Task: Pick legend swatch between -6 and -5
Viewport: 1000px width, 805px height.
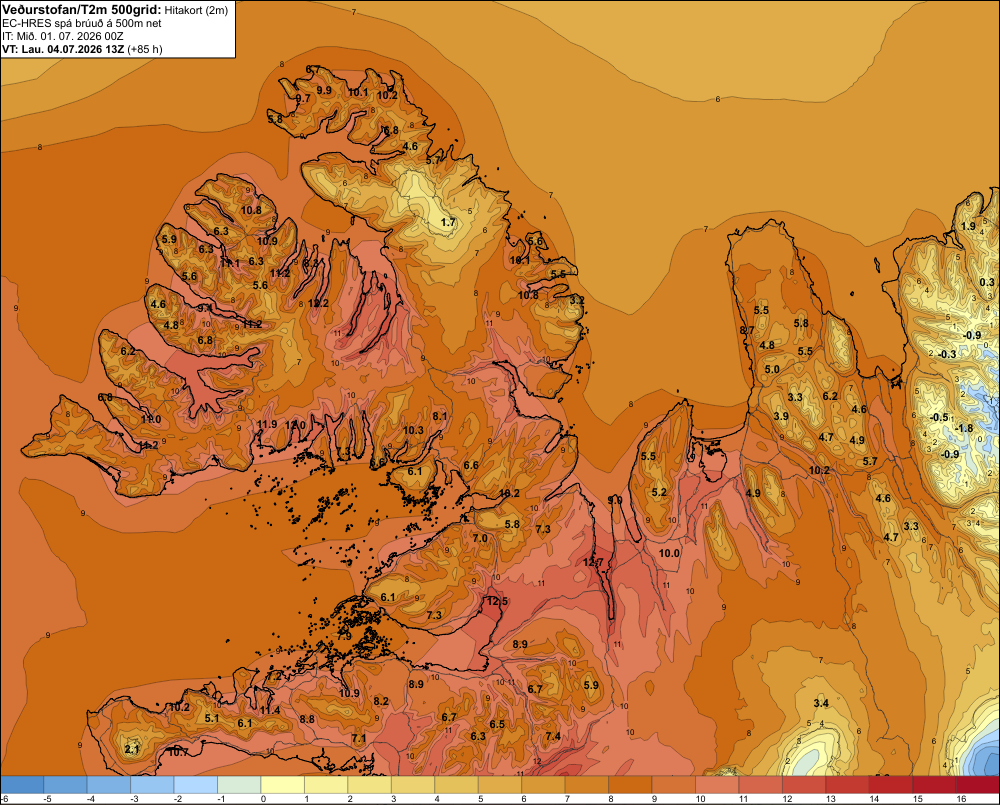Action: 22,784
